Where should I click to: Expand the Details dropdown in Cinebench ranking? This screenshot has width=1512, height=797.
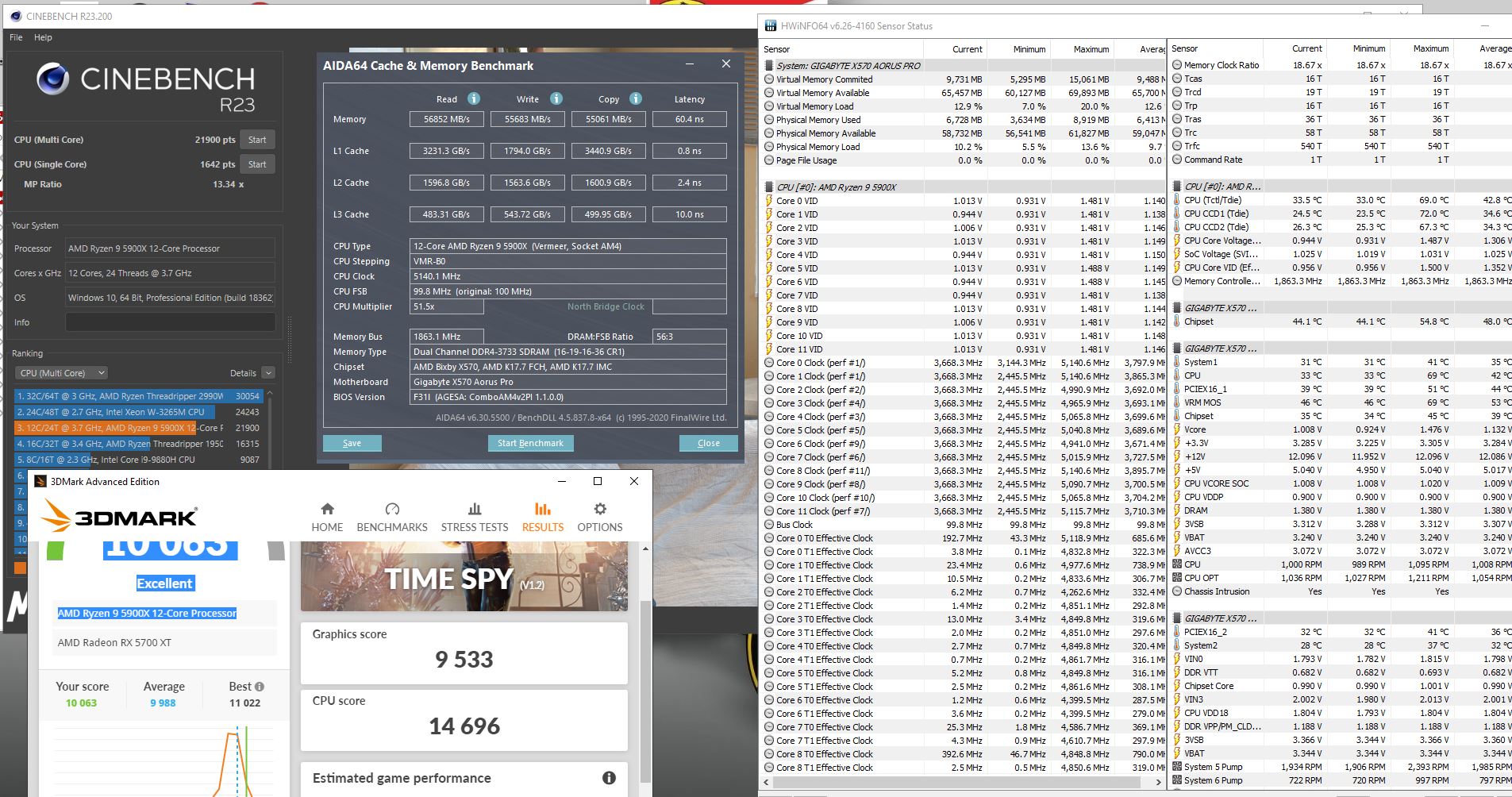(268, 373)
